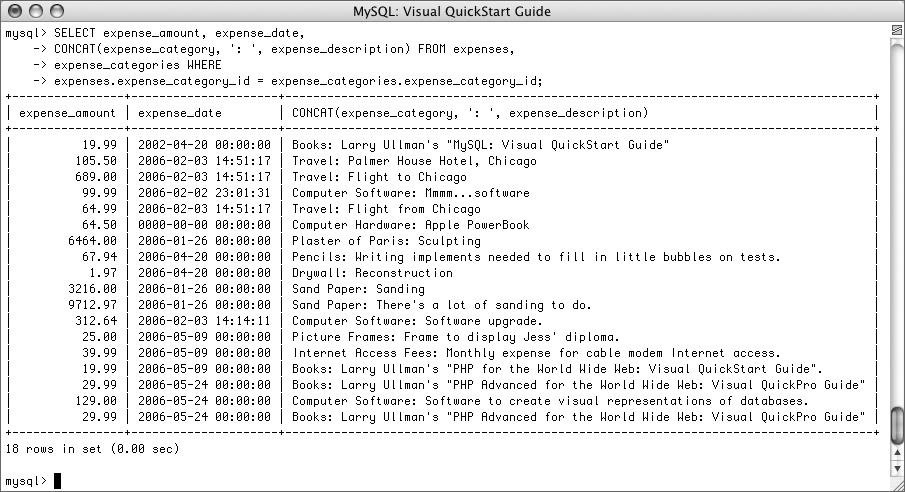Viewport: 905px width, 492px height.
Task: Click the date 2002-04-20 00:00:00
Action: [x=204, y=145]
